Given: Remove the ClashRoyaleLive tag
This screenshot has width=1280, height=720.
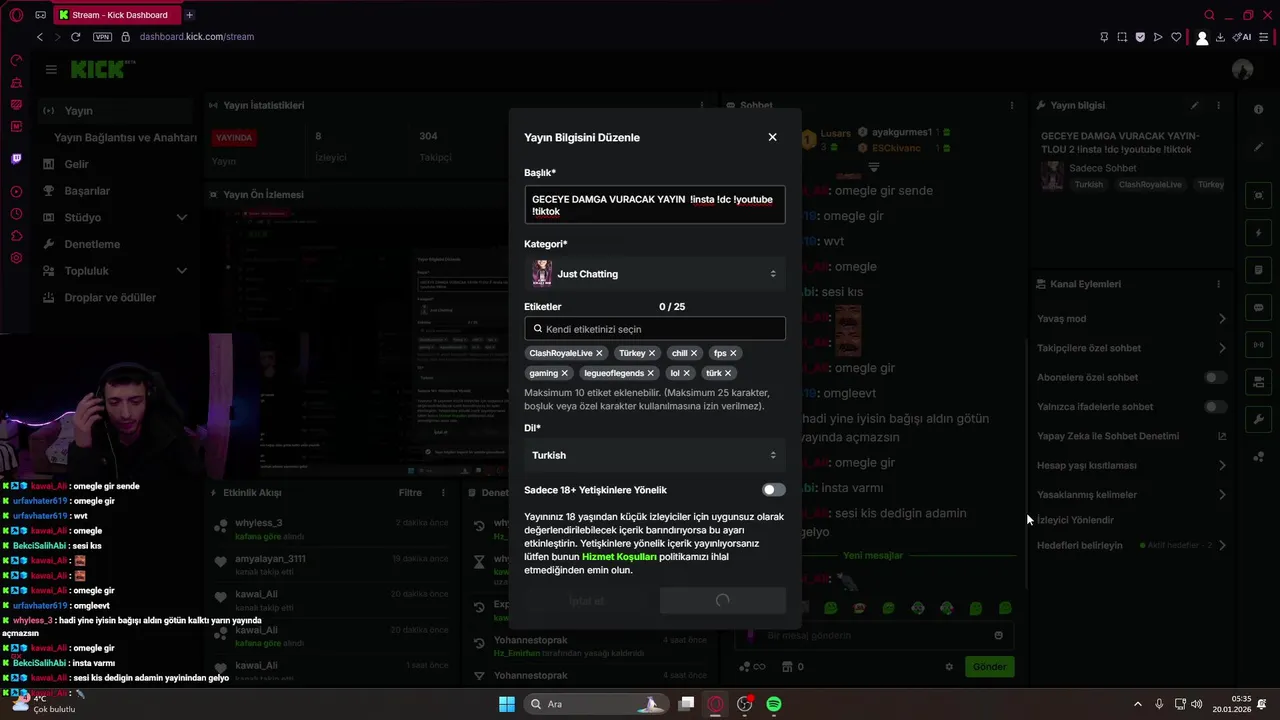Looking at the screenshot, I should coord(599,353).
